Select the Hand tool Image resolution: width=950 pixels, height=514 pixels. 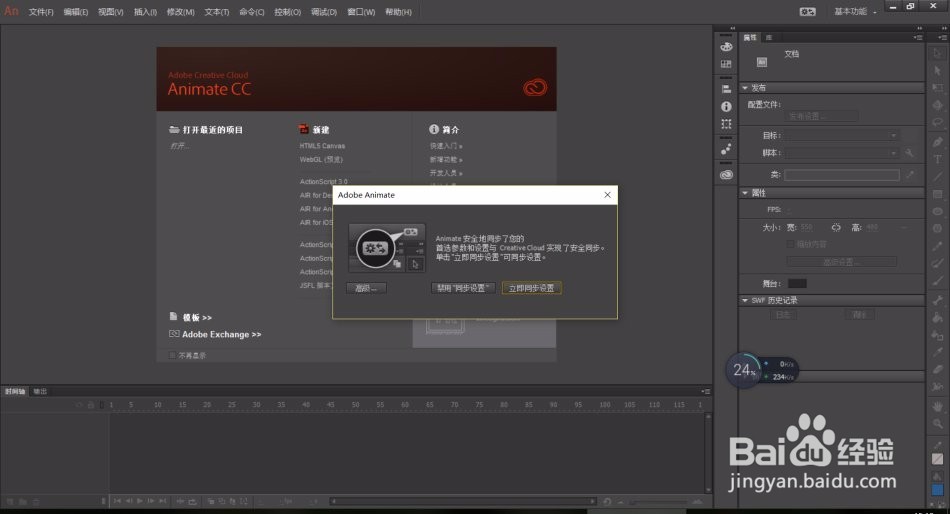point(937,406)
